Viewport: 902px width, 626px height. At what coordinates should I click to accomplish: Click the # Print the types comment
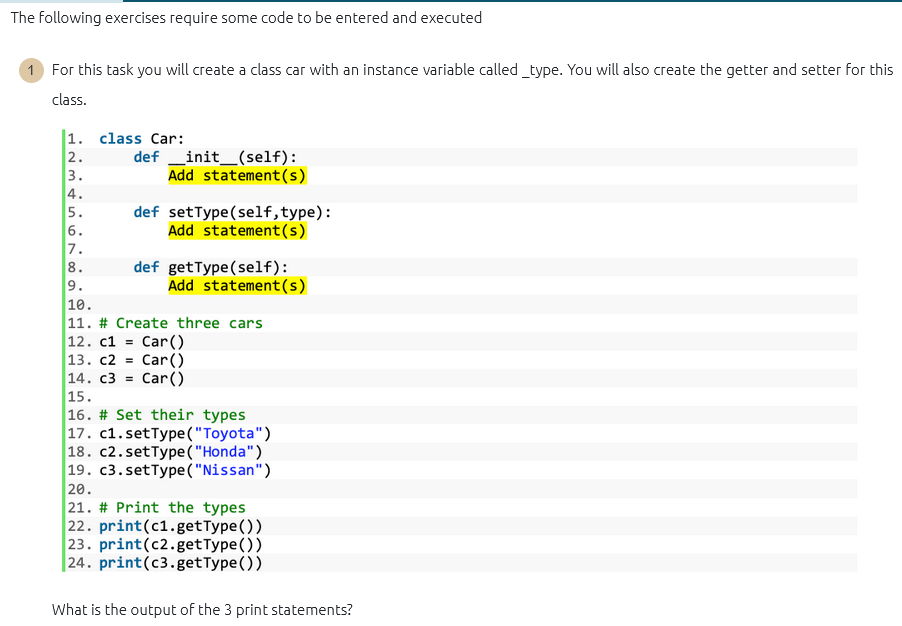pos(170,507)
